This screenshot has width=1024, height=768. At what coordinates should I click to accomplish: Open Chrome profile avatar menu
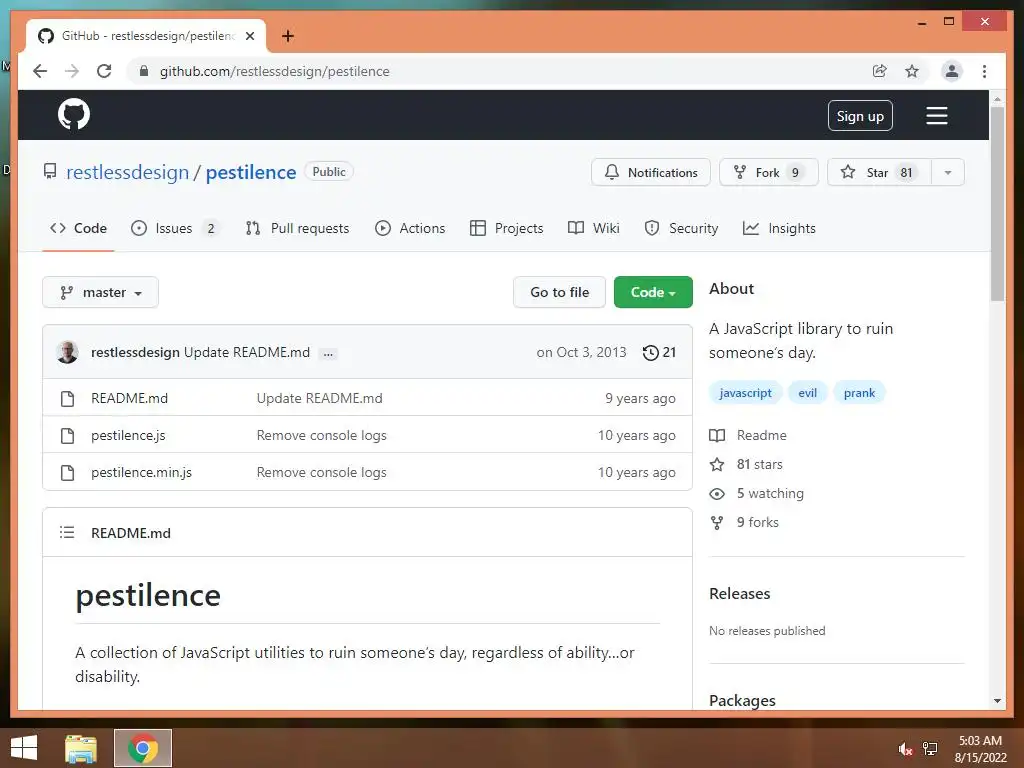click(952, 71)
